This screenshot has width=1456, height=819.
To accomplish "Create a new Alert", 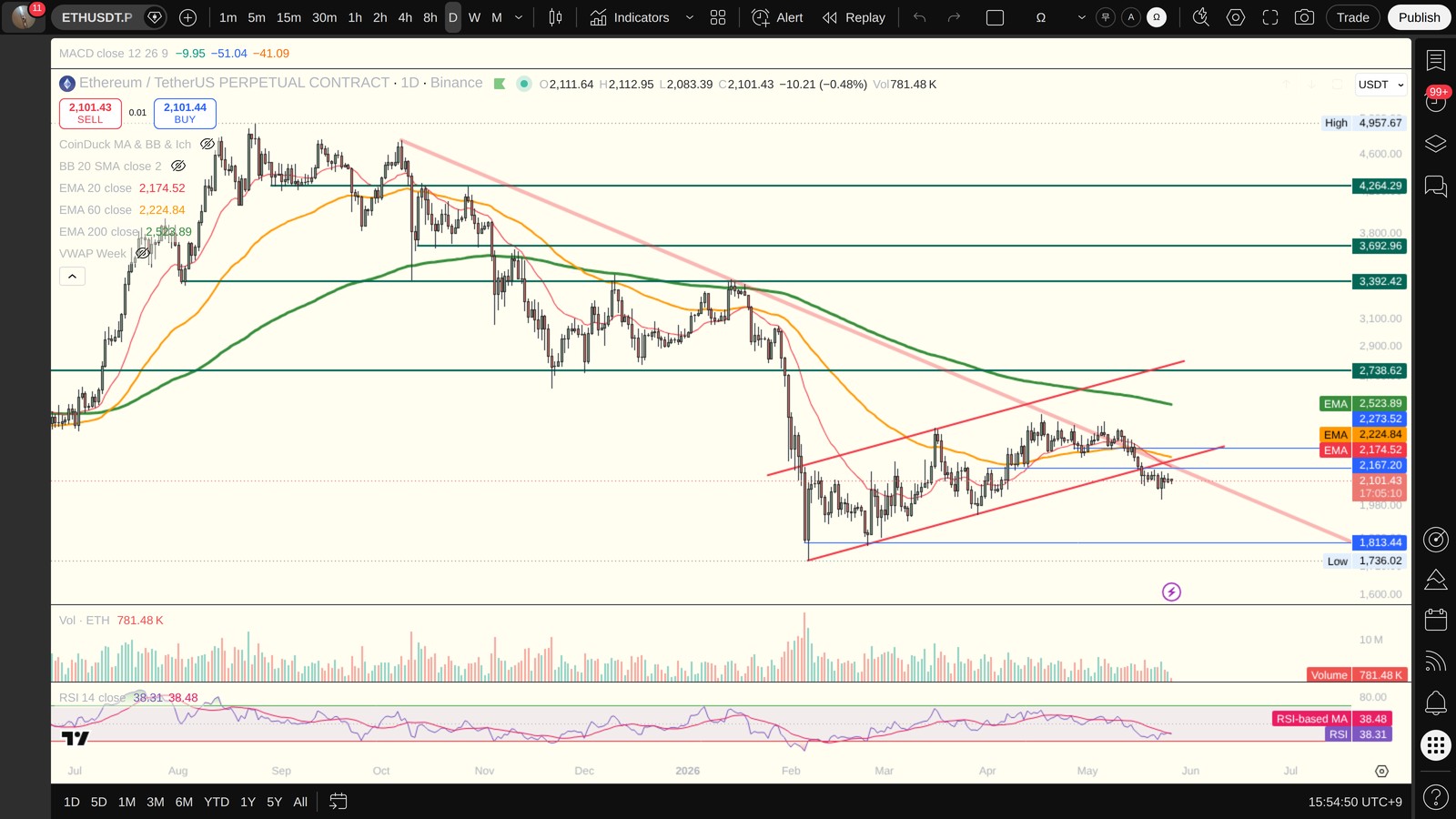I will pos(778,17).
